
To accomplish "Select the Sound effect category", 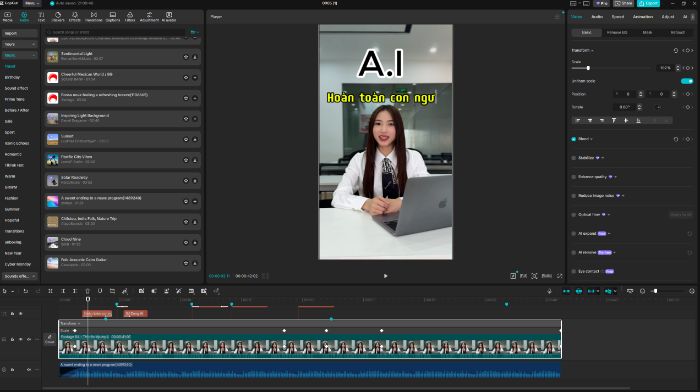I will coord(16,88).
